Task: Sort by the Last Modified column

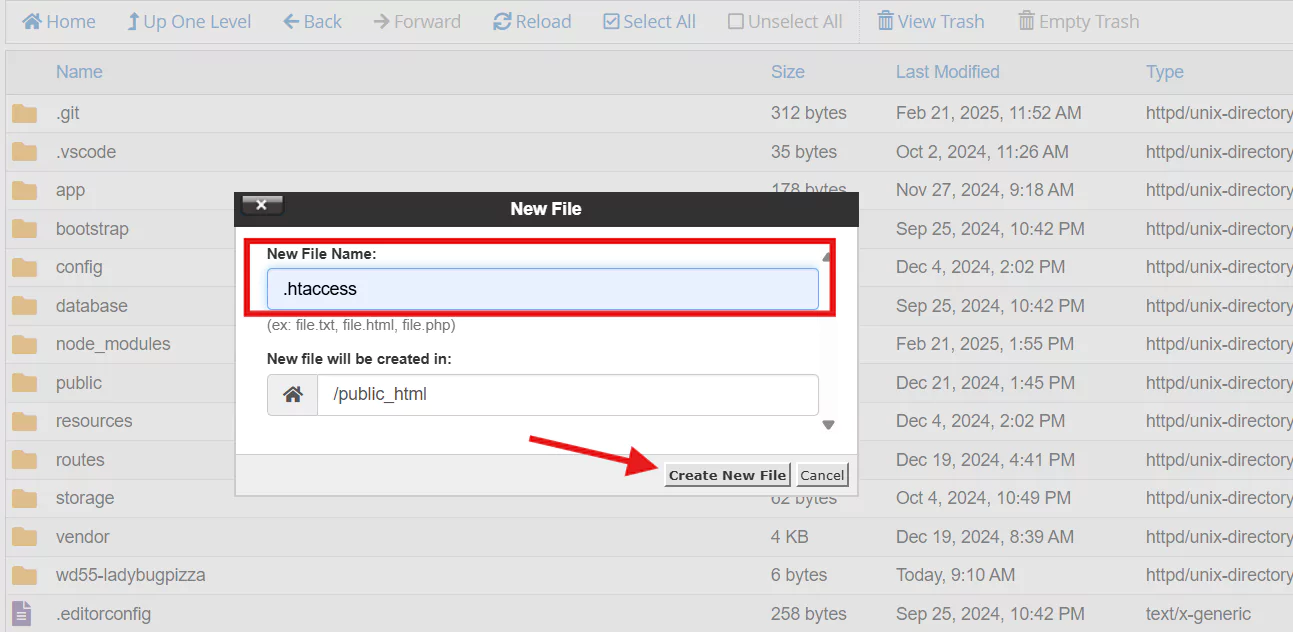Action: (947, 72)
